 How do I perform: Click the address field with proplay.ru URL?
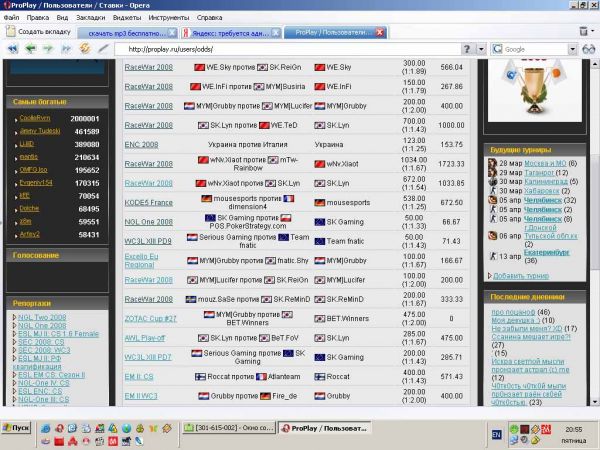tap(287, 49)
